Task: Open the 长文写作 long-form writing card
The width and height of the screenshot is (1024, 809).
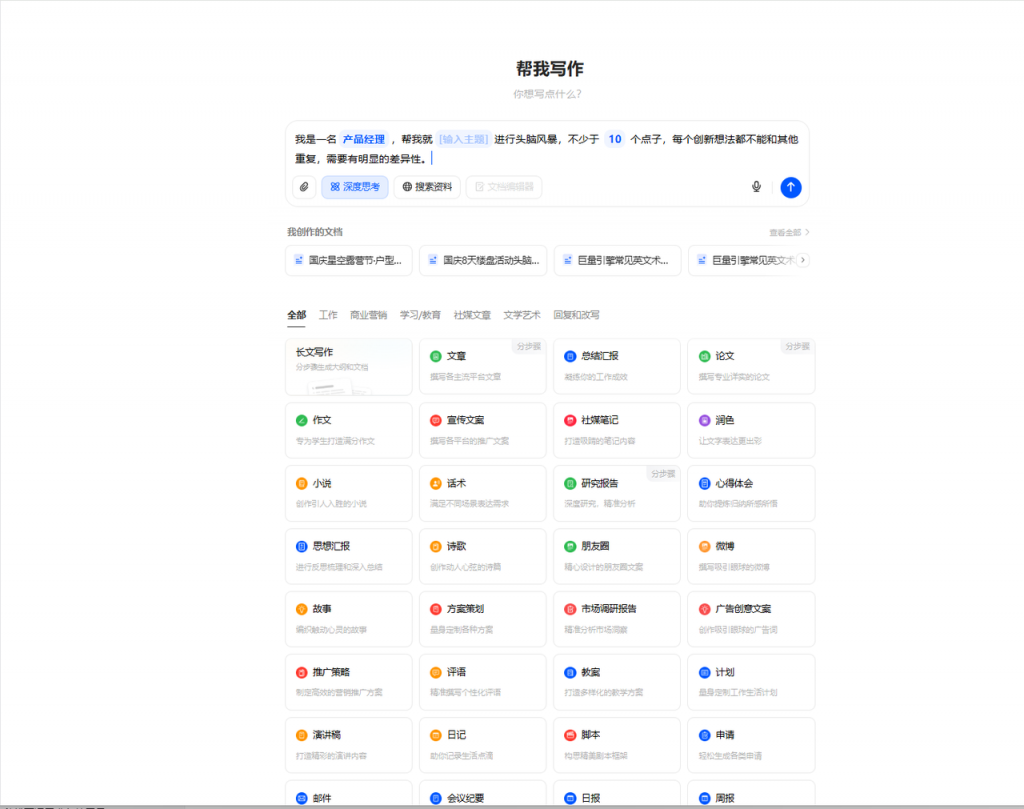Action: tap(348, 366)
